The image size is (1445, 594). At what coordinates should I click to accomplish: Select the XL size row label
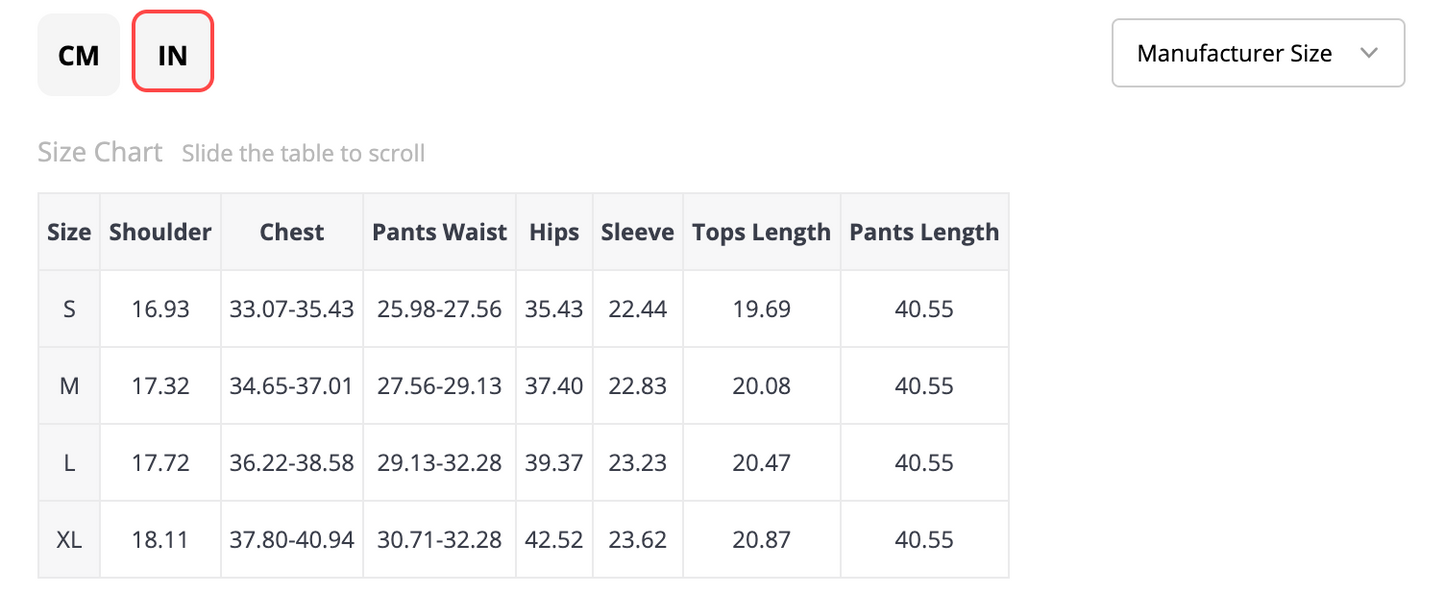(x=69, y=540)
